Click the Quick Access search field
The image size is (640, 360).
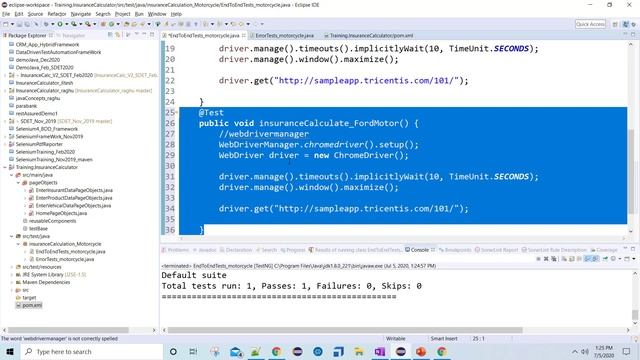pyautogui.click(x=590, y=24)
